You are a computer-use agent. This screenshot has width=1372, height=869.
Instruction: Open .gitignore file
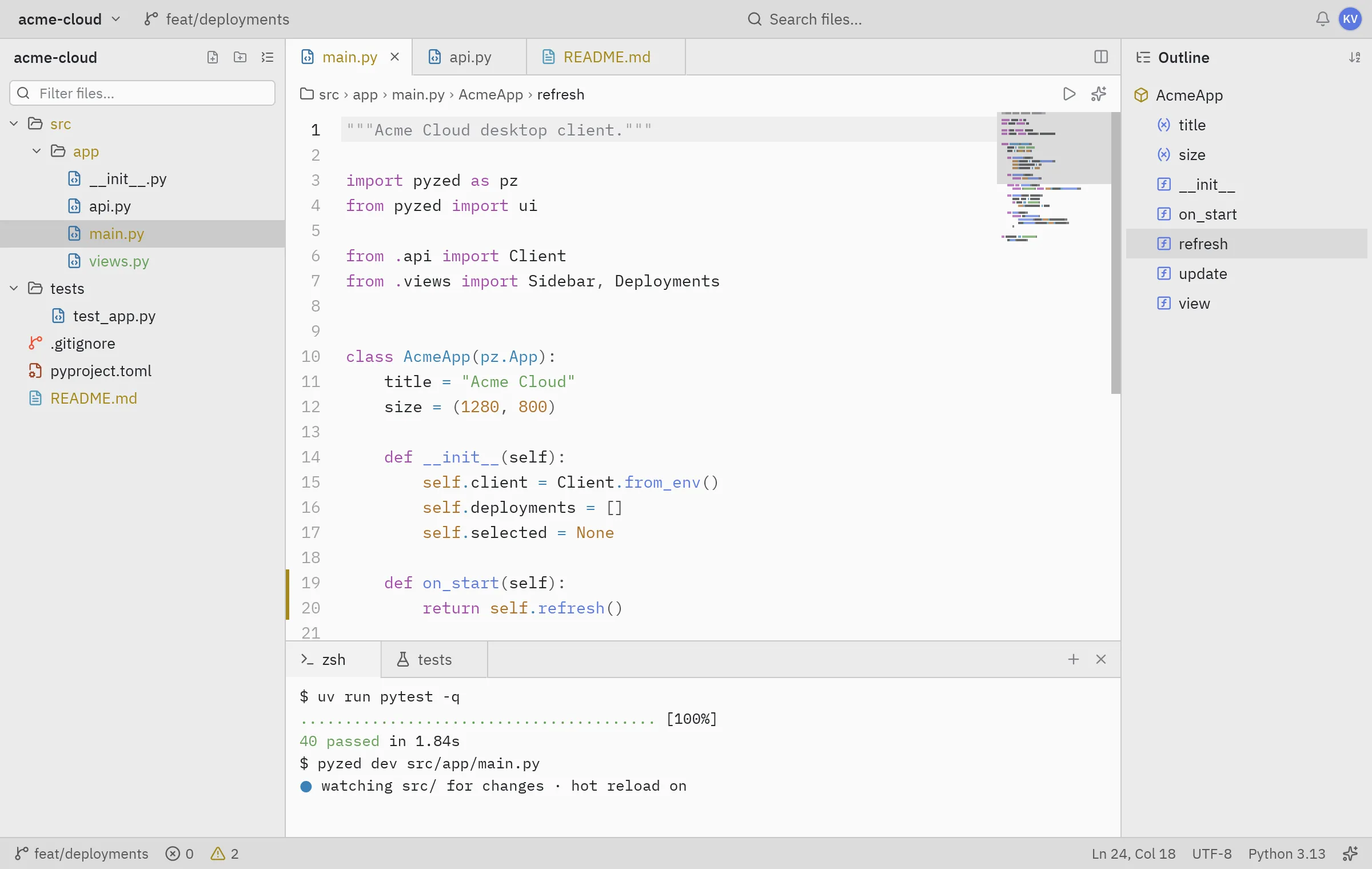142,344
